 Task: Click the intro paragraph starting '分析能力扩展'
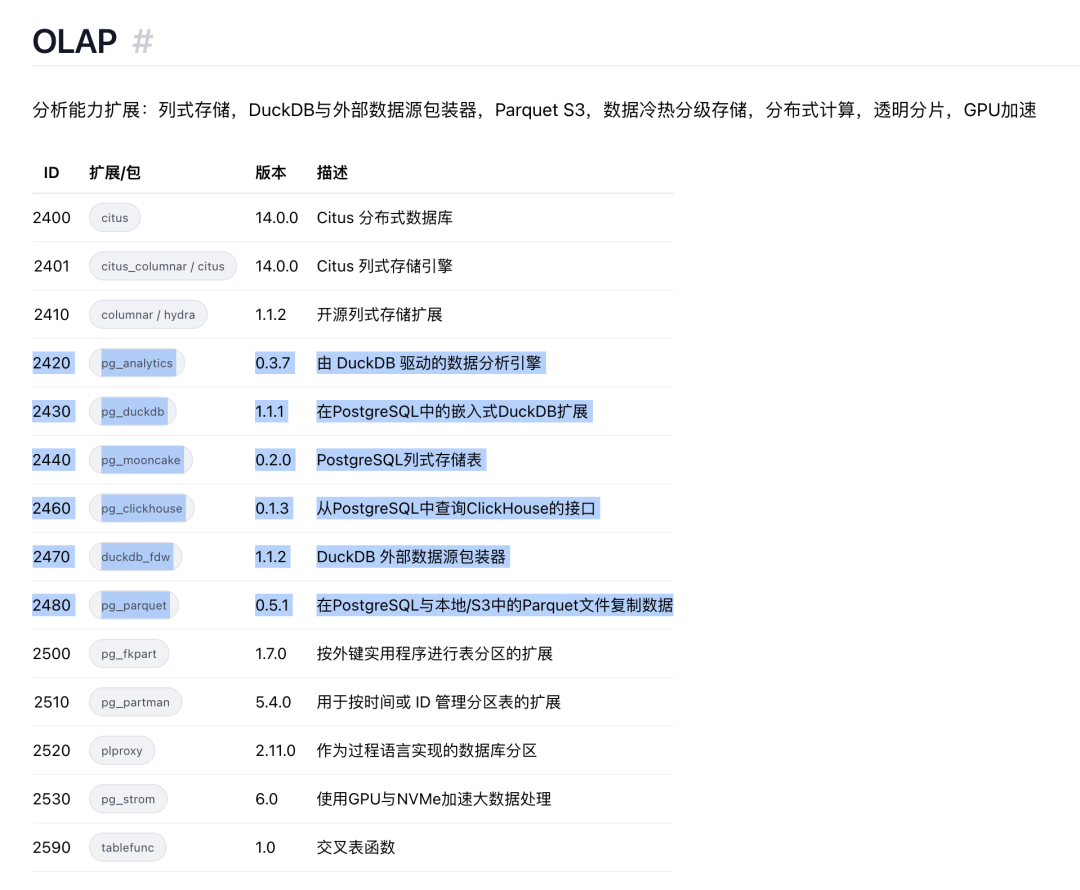click(534, 110)
